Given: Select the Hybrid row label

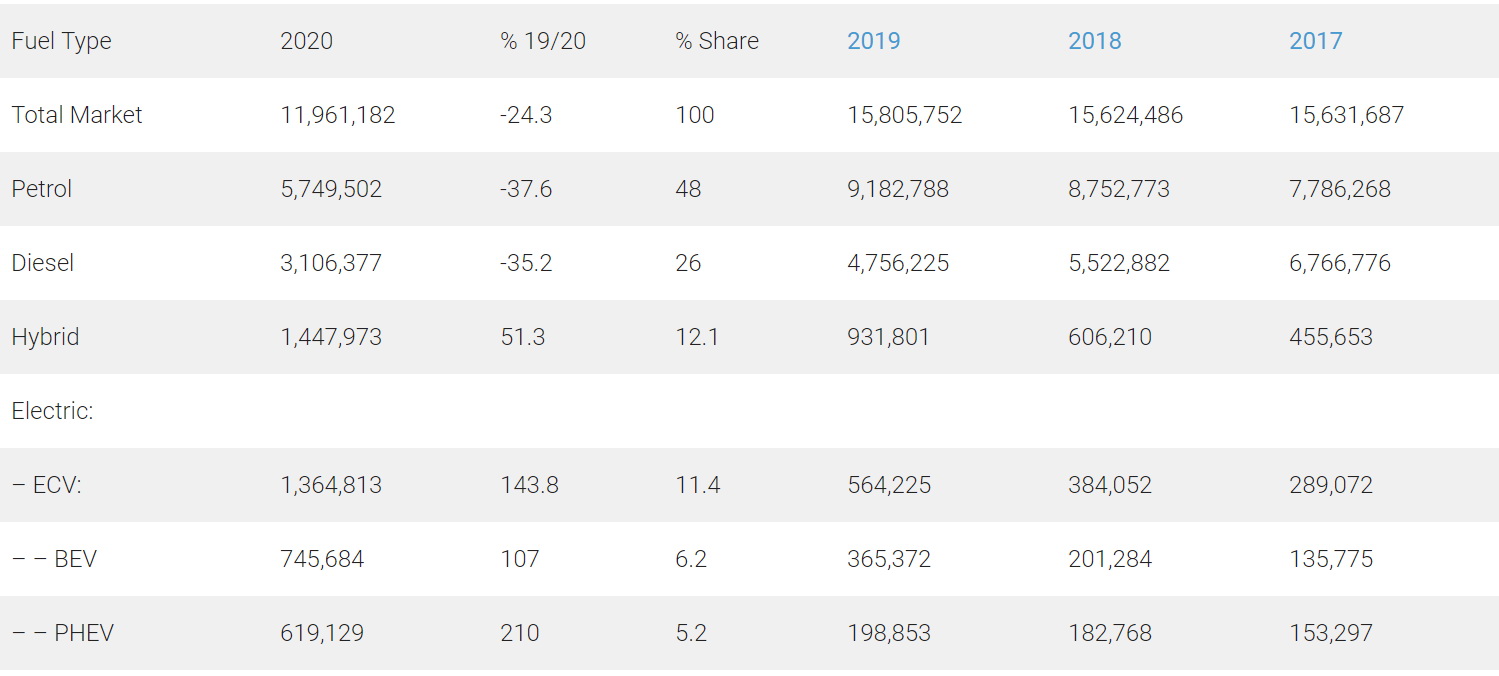Looking at the screenshot, I should coord(45,337).
